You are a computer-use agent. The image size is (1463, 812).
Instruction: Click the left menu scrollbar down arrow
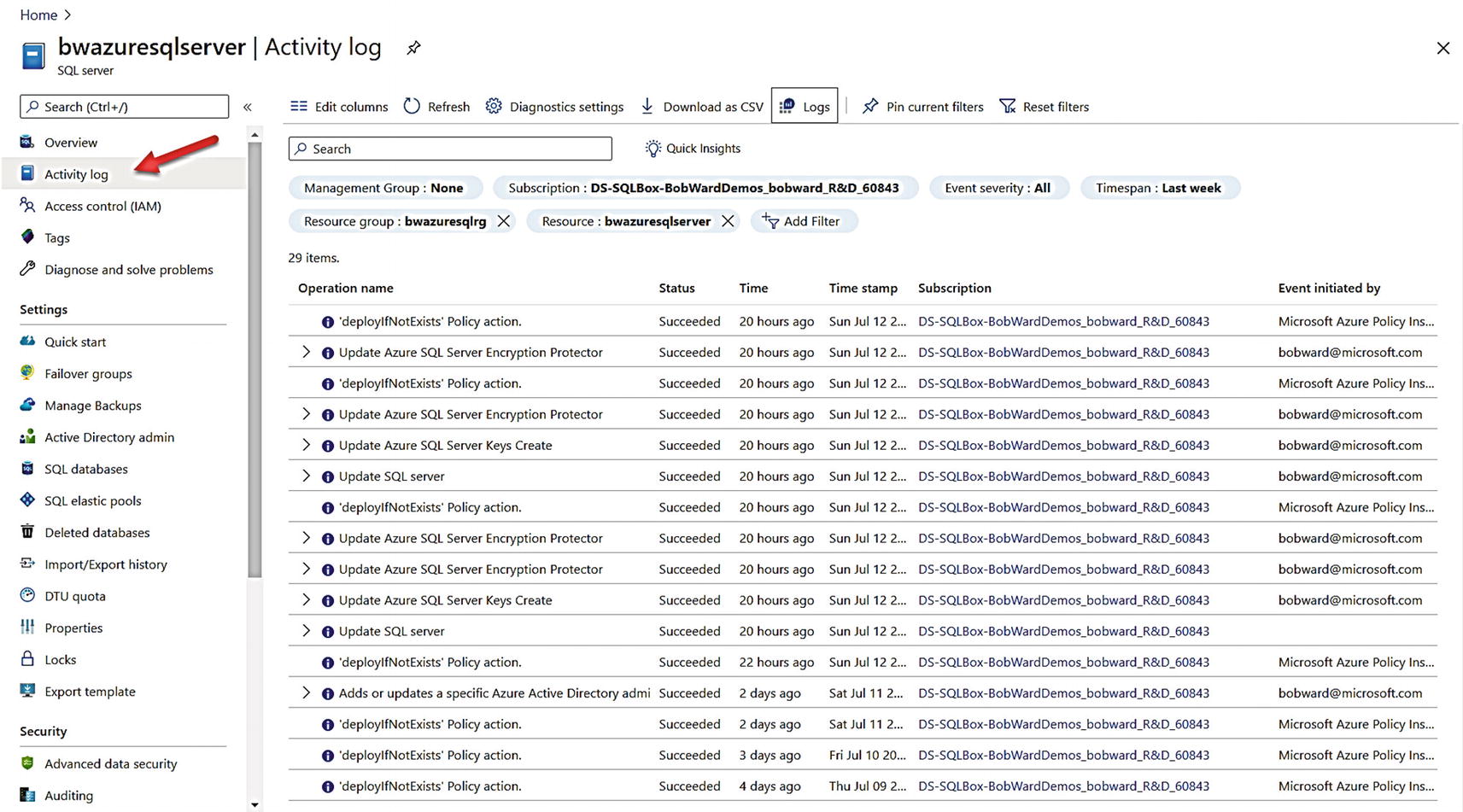point(255,804)
